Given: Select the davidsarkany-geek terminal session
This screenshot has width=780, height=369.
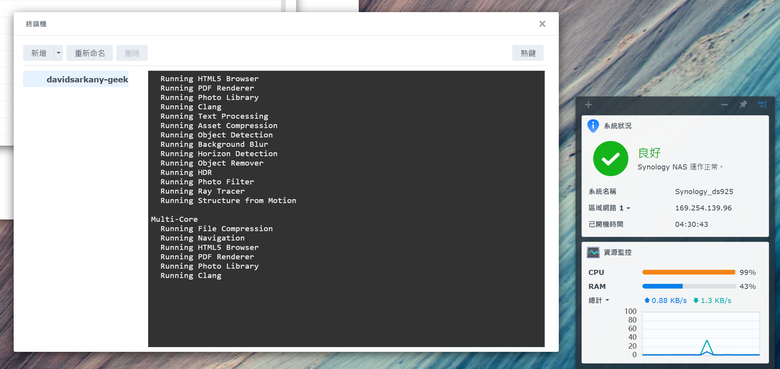Looking at the screenshot, I should coord(76,79).
